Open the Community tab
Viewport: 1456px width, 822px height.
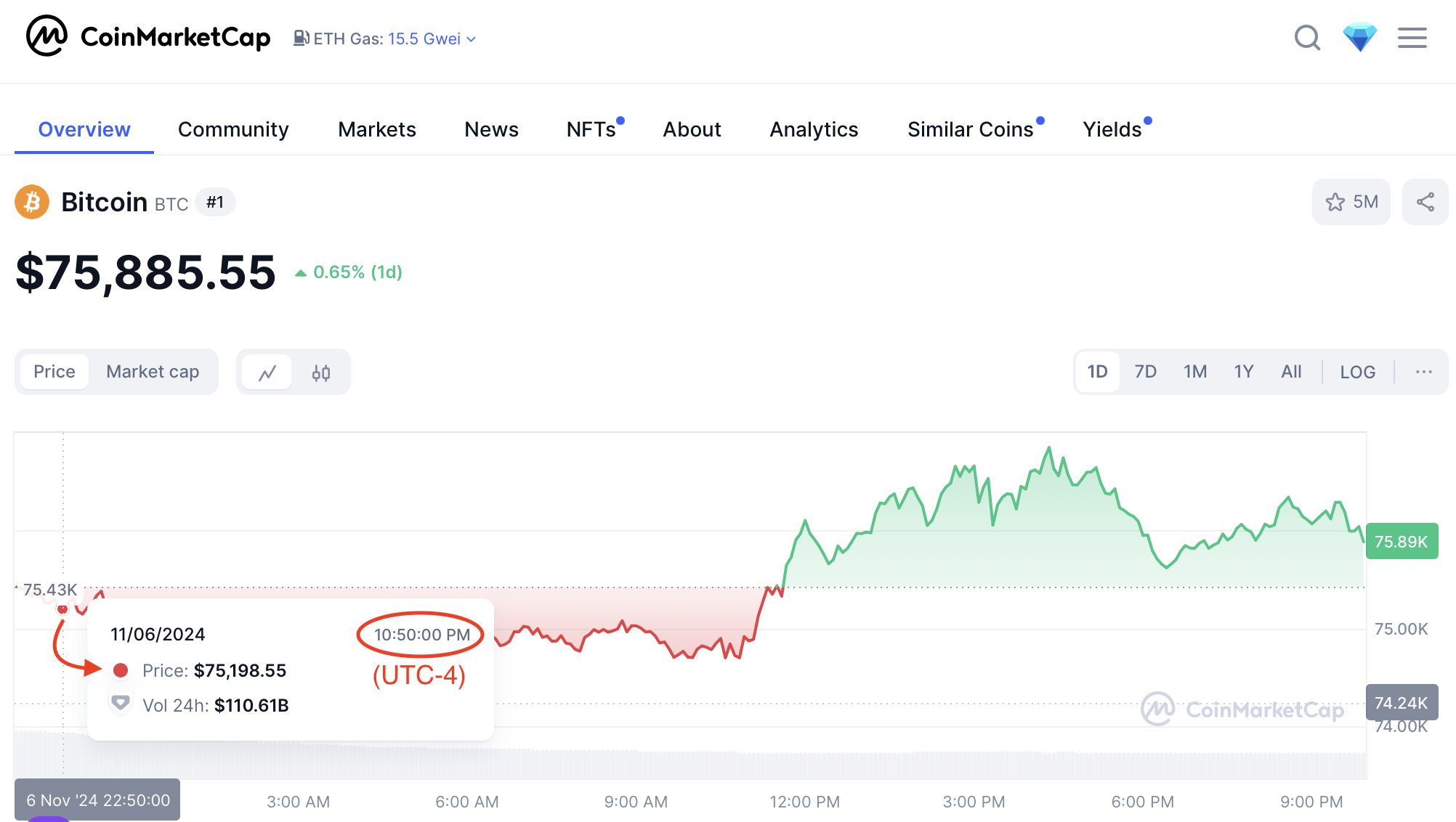(x=233, y=129)
